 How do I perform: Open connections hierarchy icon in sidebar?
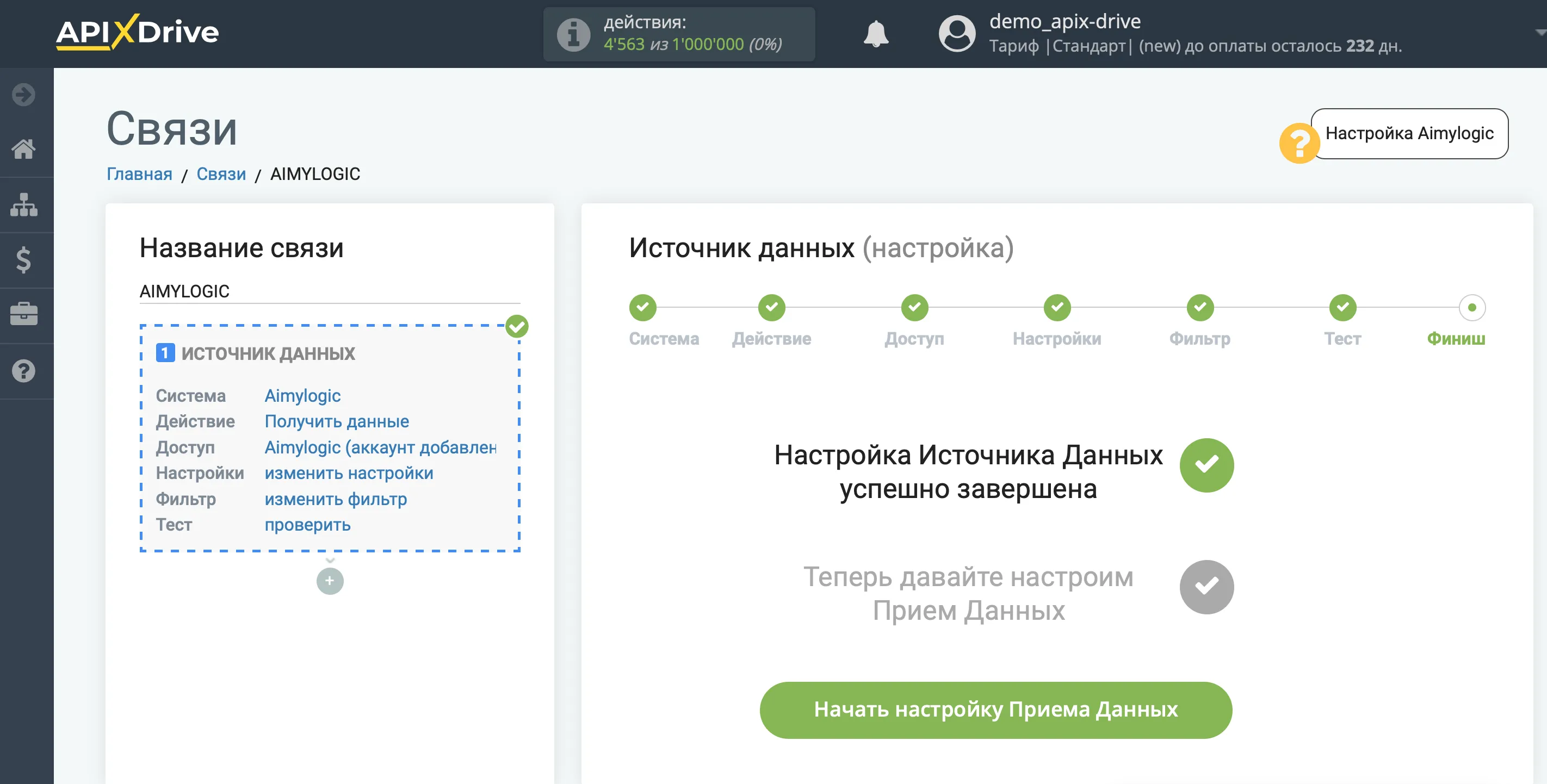tap(23, 205)
